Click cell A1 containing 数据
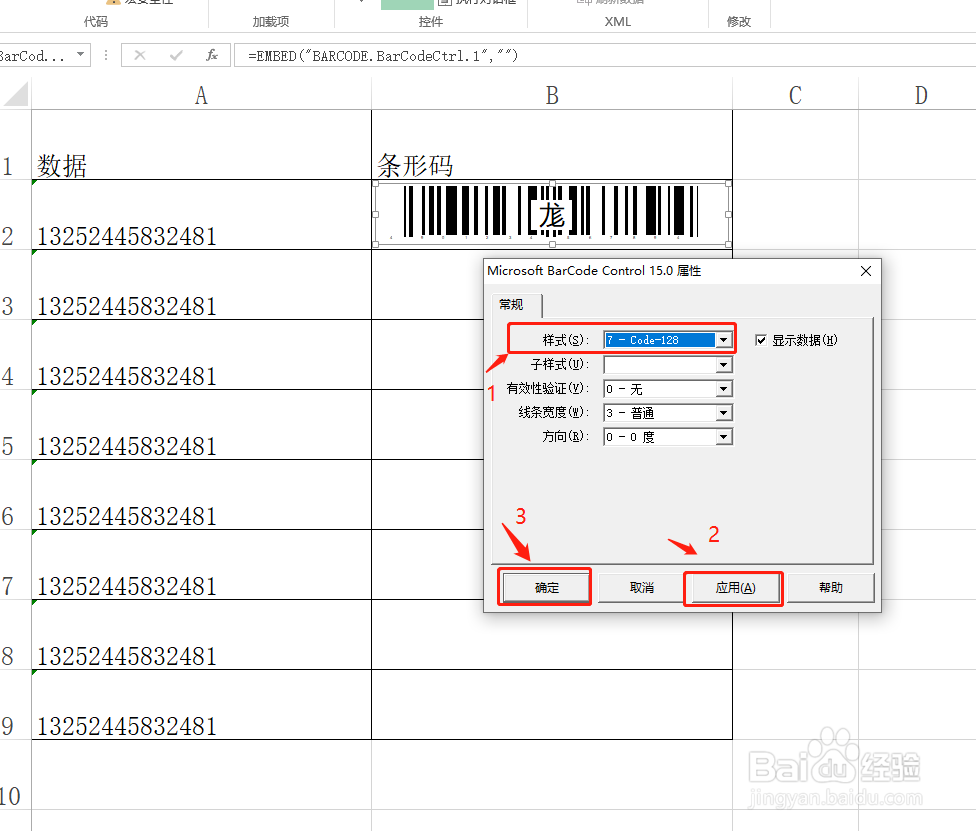 pos(201,145)
